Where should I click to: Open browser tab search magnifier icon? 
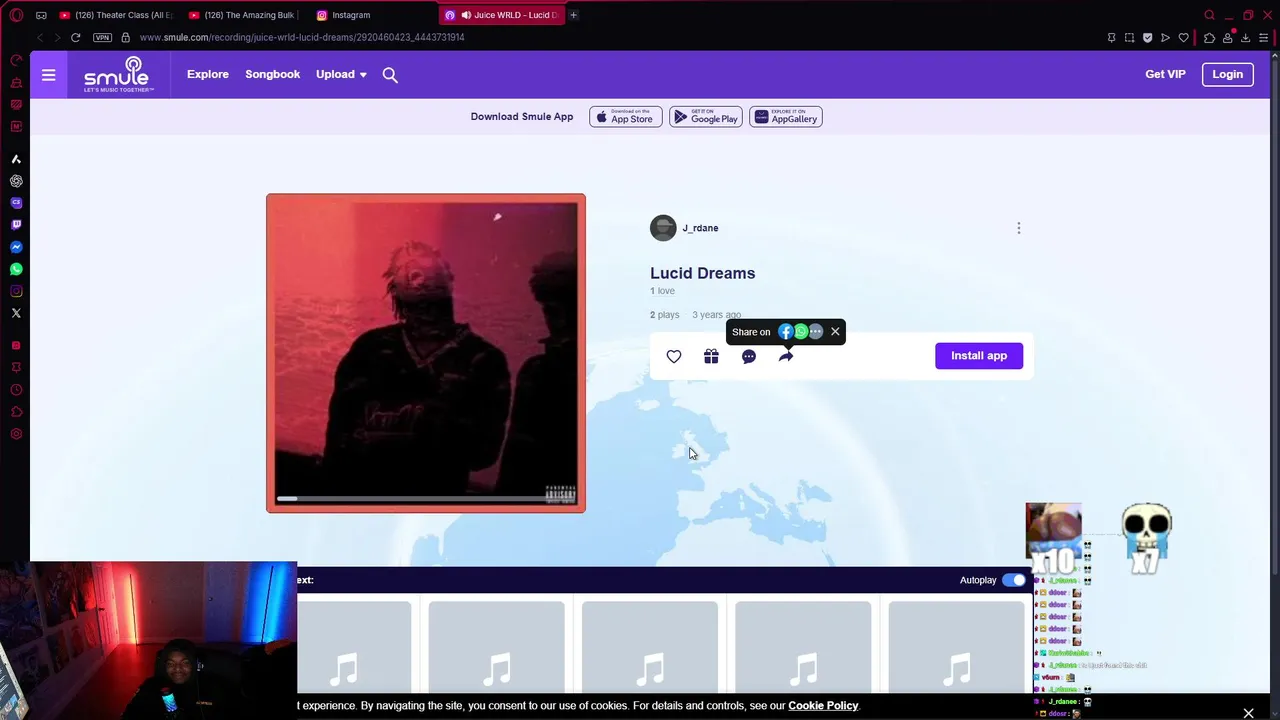[1209, 15]
